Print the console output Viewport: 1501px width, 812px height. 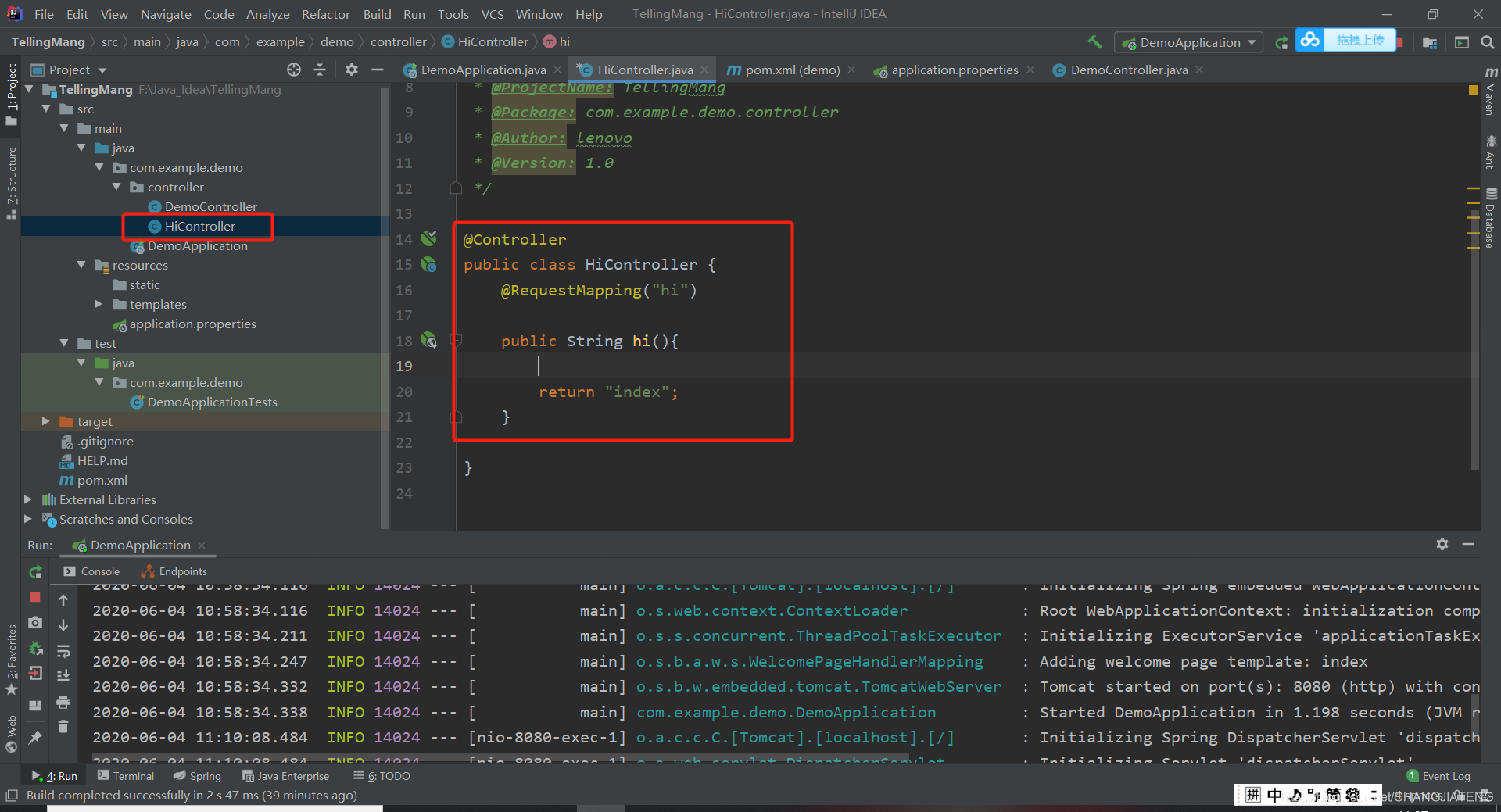click(63, 702)
